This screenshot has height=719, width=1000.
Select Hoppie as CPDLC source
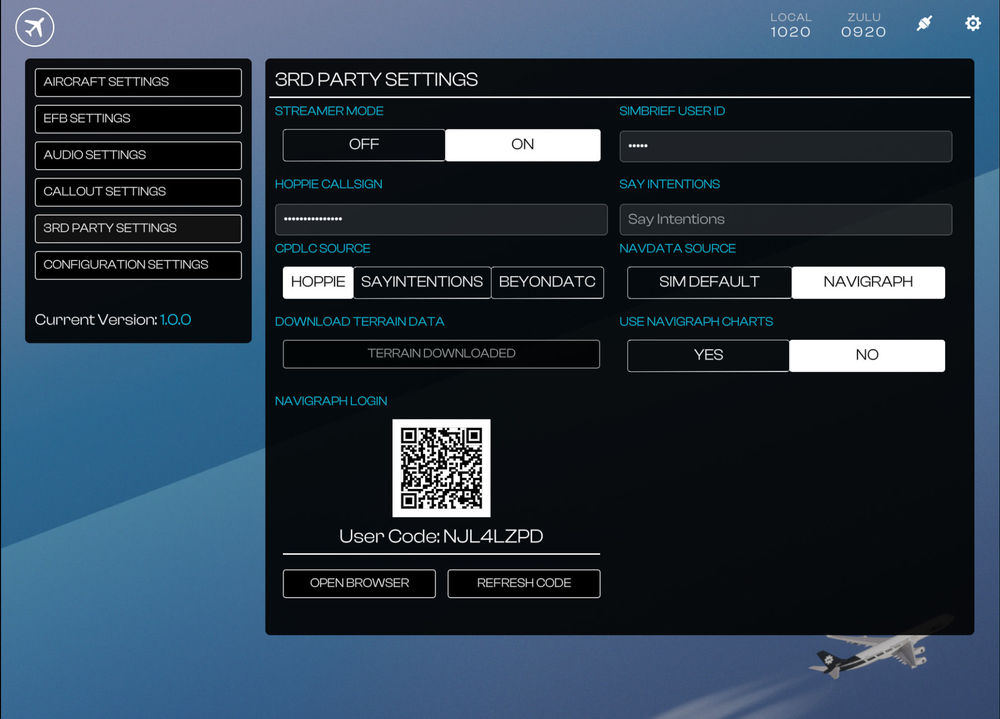[x=318, y=282]
